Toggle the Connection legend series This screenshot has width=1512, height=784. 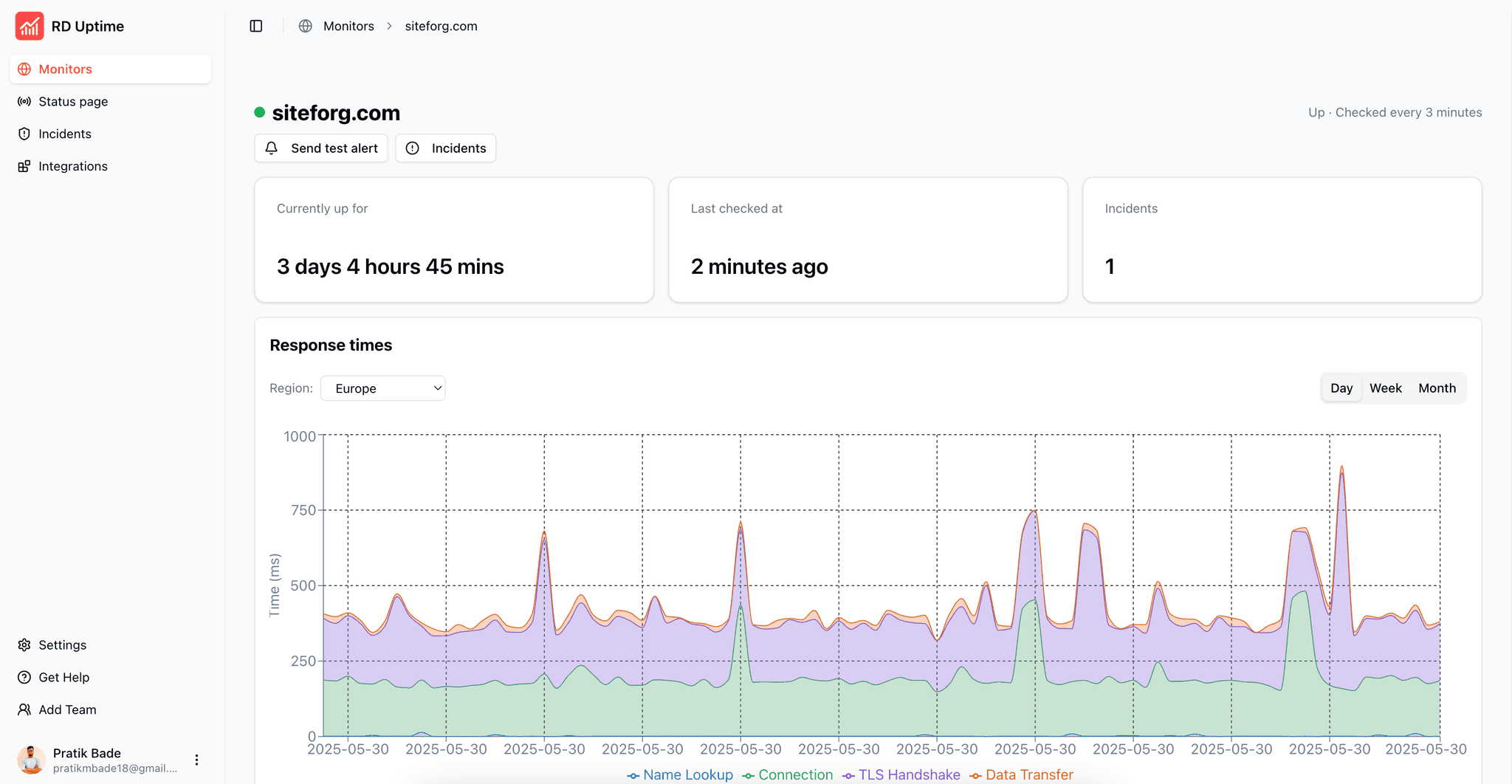pyautogui.click(x=788, y=774)
